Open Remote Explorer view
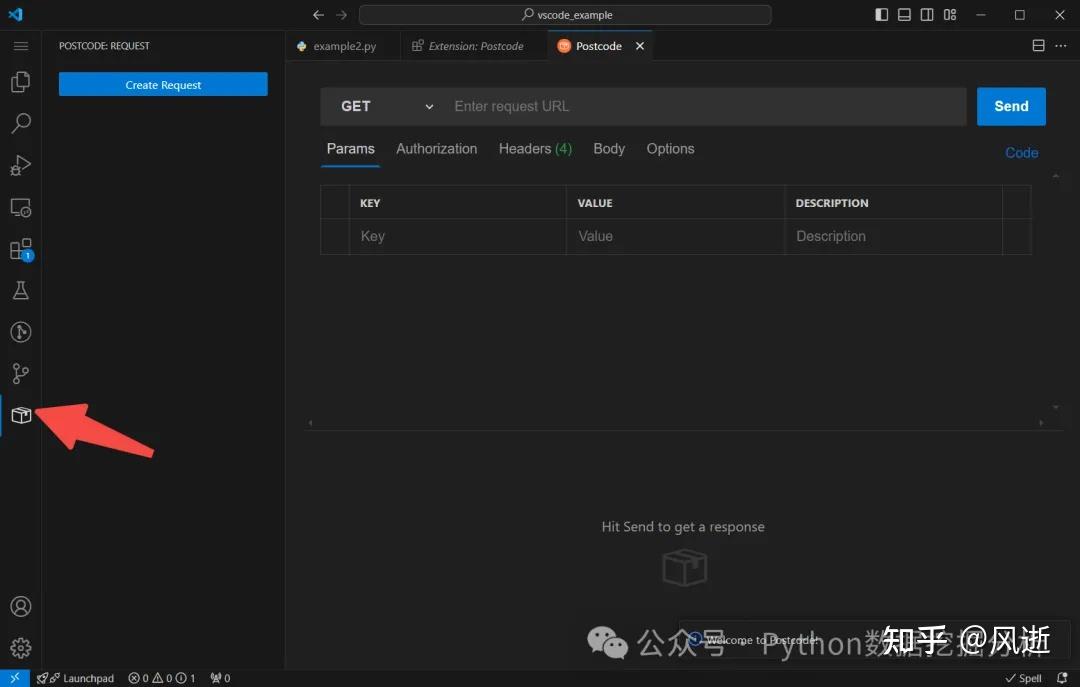The width and height of the screenshot is (1080, 687). [x=21, y=207]
